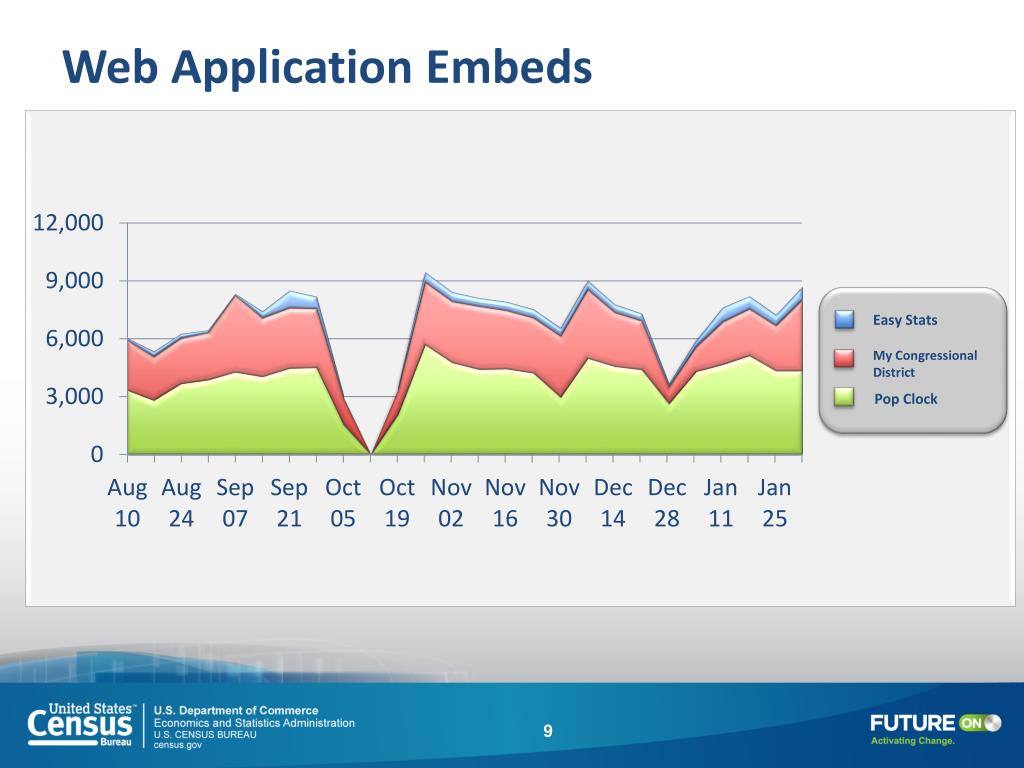
Task: Click the U.S. CENSUS BUREAU footer text
Action: click(x=205, y=735)
